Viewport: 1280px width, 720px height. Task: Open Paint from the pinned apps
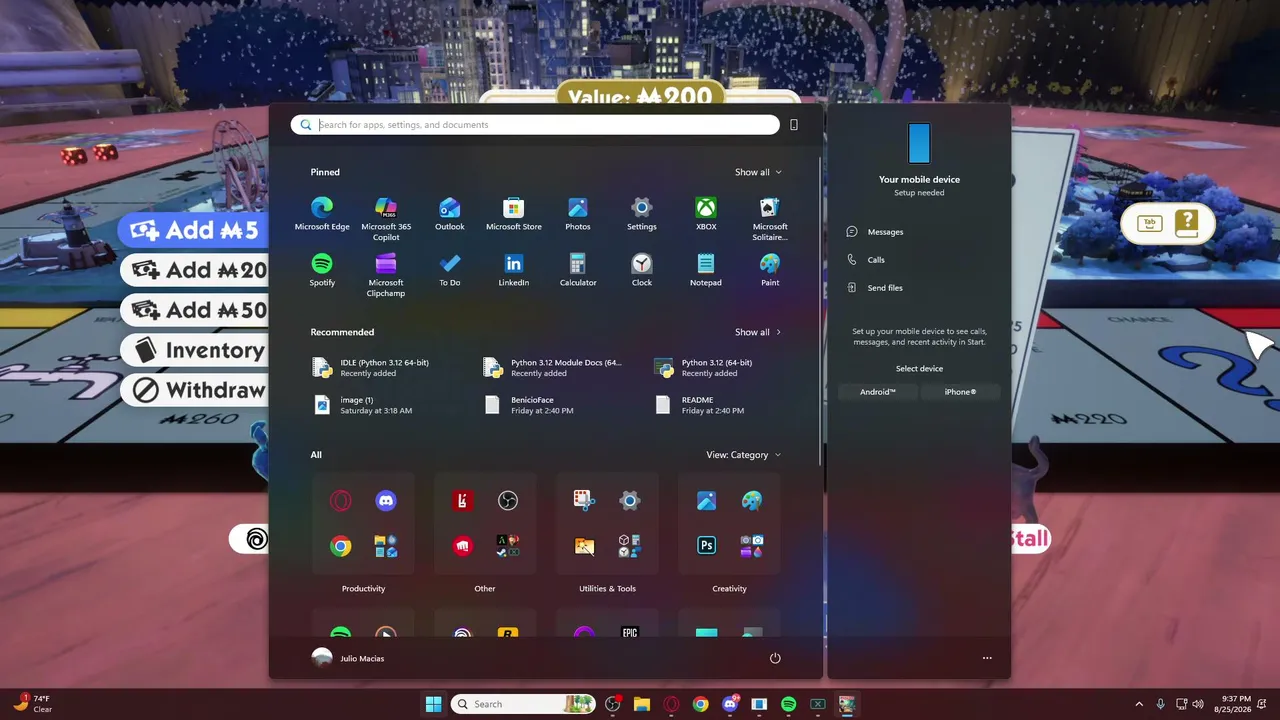[770, 269]
